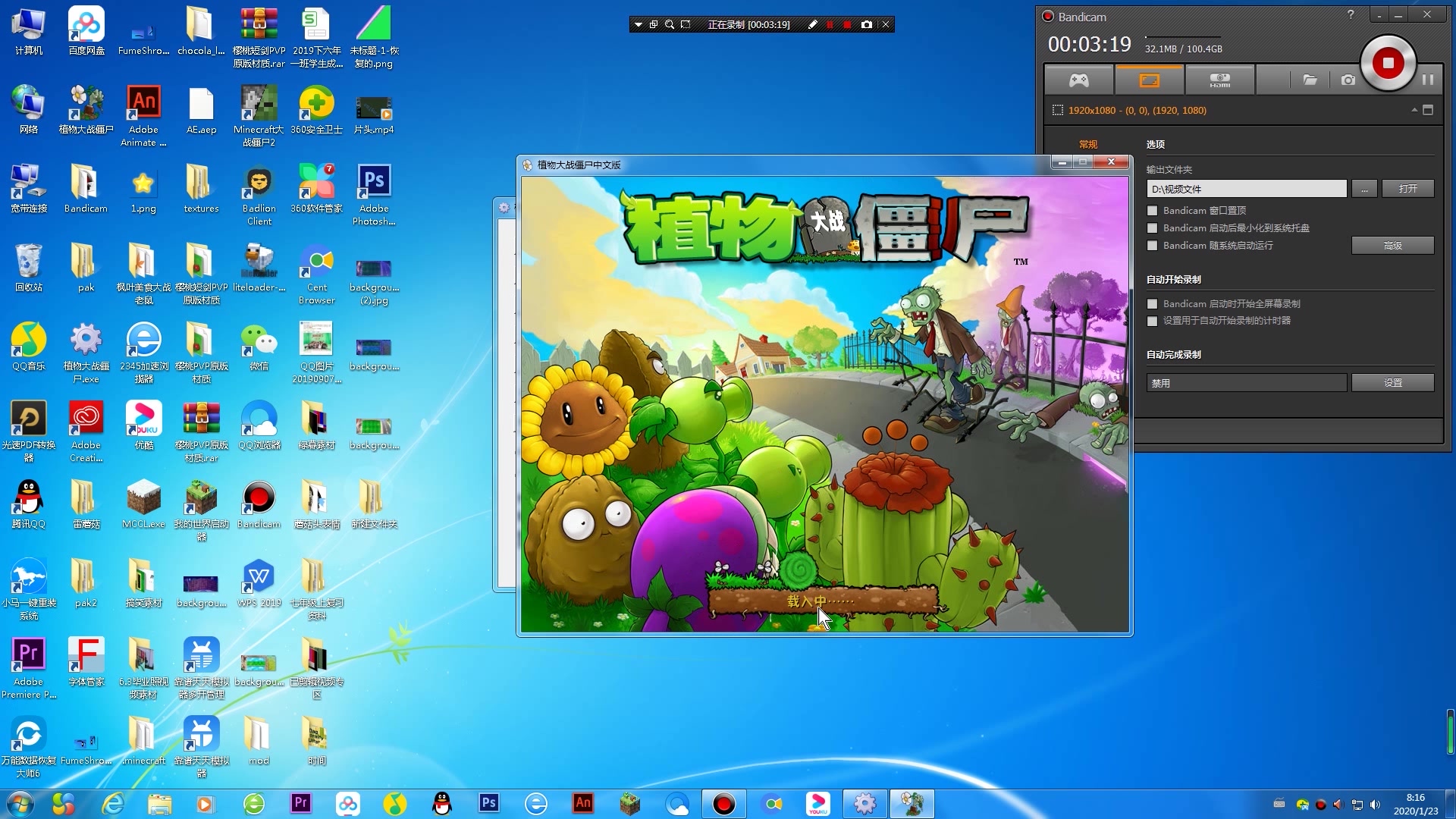1456x819 pixels.
Task: Click Bandicam pause recording button
Action: pos(1428,80)
